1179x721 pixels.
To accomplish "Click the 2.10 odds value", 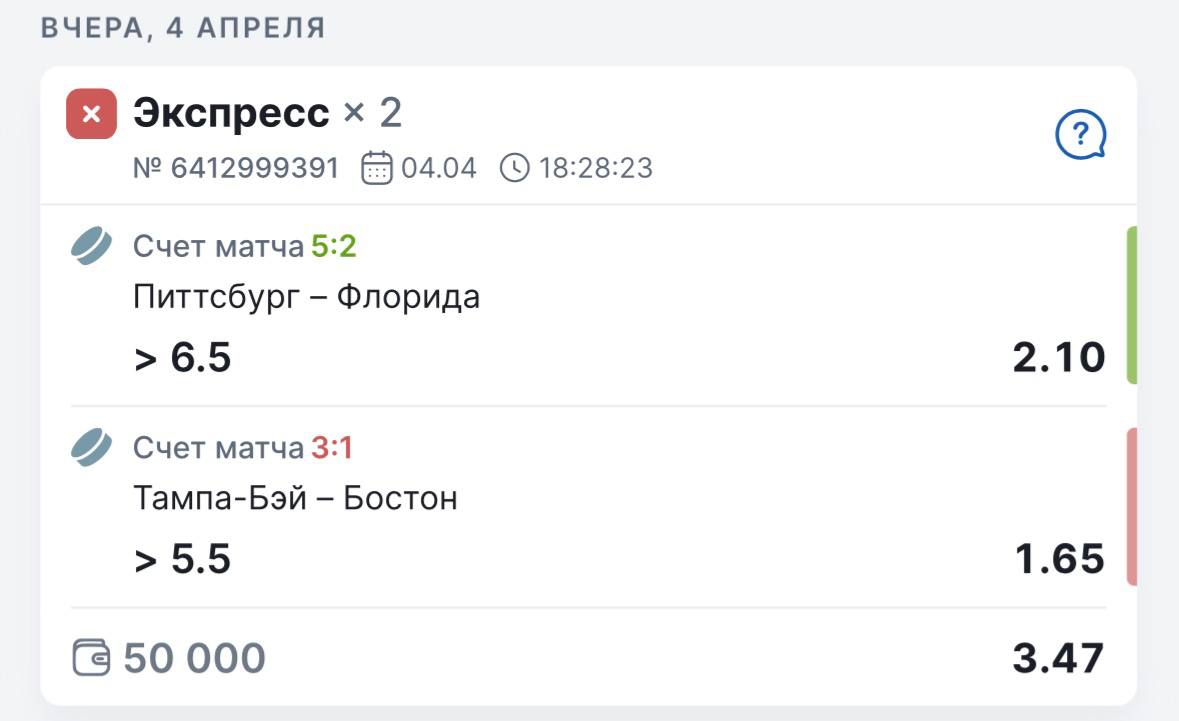I will click(x=1058, y=357).
